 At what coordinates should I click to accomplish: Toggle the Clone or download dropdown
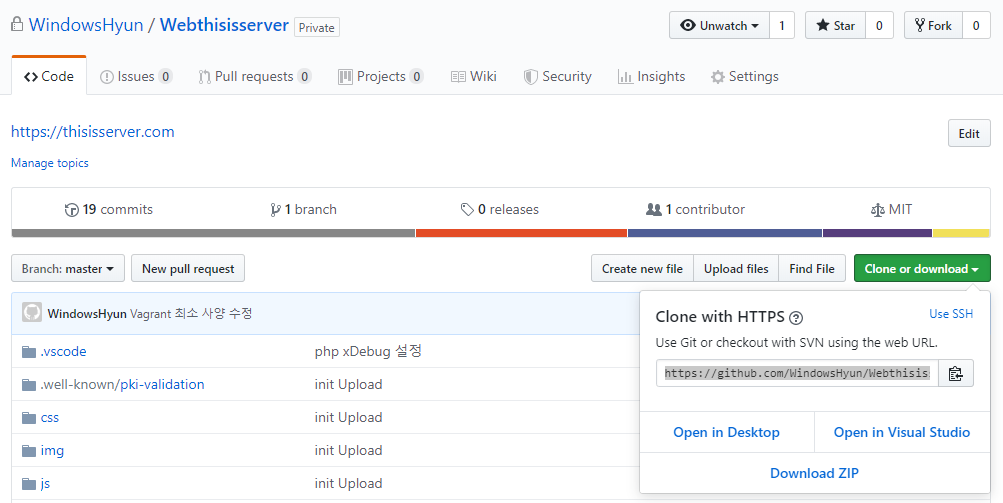(922, 269)
